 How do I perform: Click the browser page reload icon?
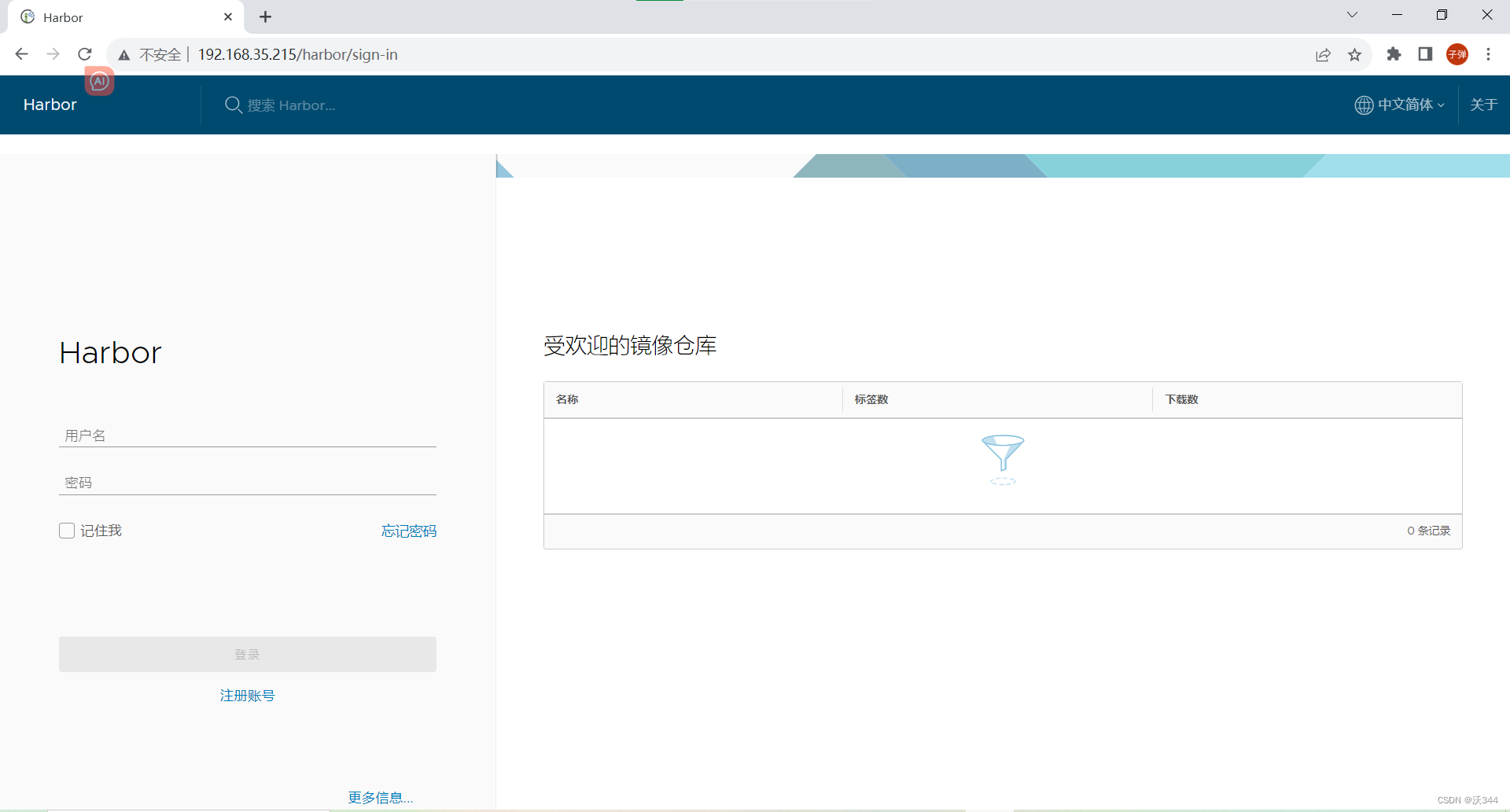click(x=84, y=54)
